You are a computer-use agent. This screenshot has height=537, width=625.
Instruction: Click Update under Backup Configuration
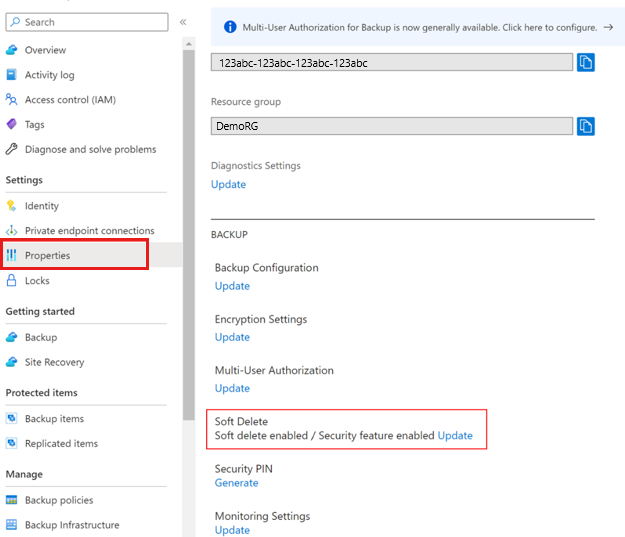point(232,286)
